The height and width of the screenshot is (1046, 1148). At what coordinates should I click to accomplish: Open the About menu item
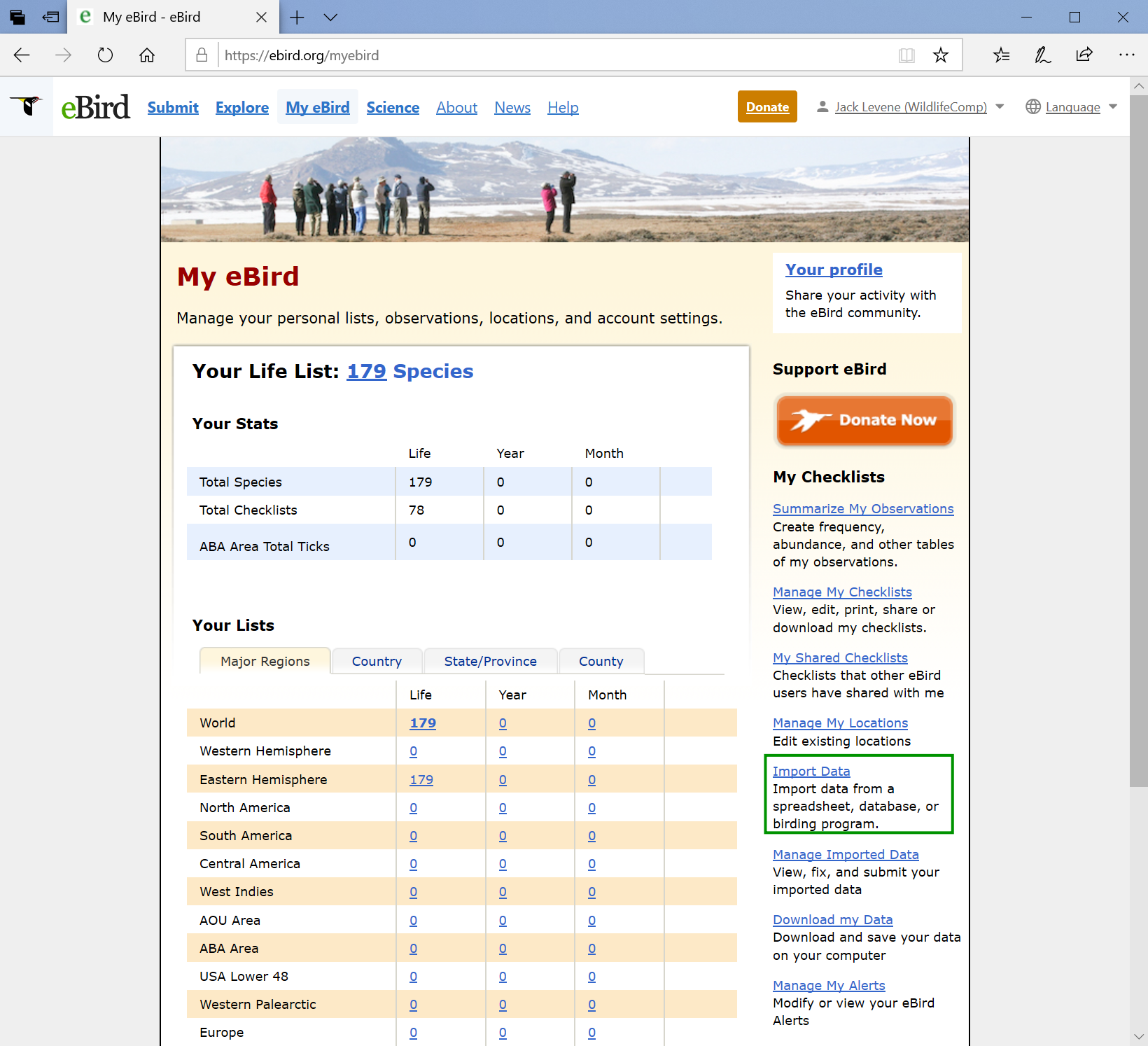tap(457, 107)
